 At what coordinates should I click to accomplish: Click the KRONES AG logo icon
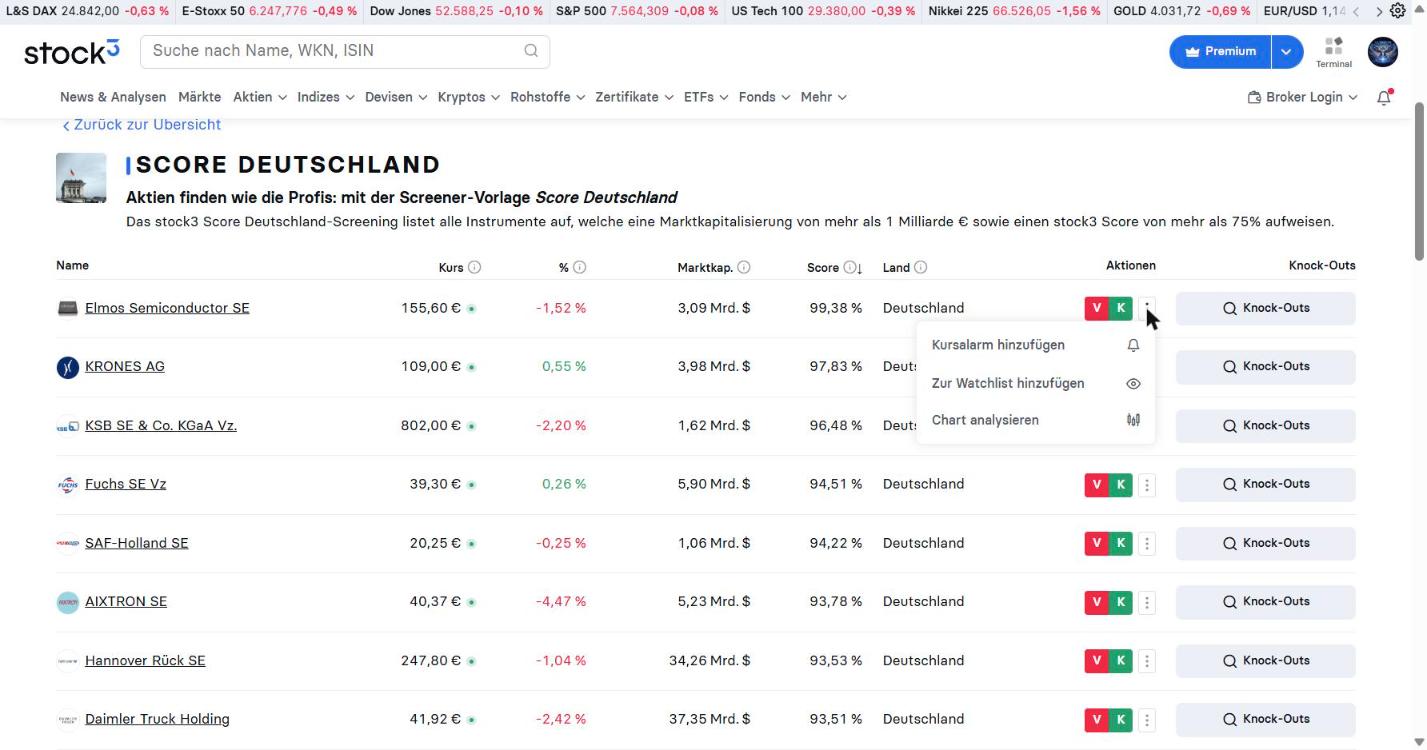(x=68, y=367)
